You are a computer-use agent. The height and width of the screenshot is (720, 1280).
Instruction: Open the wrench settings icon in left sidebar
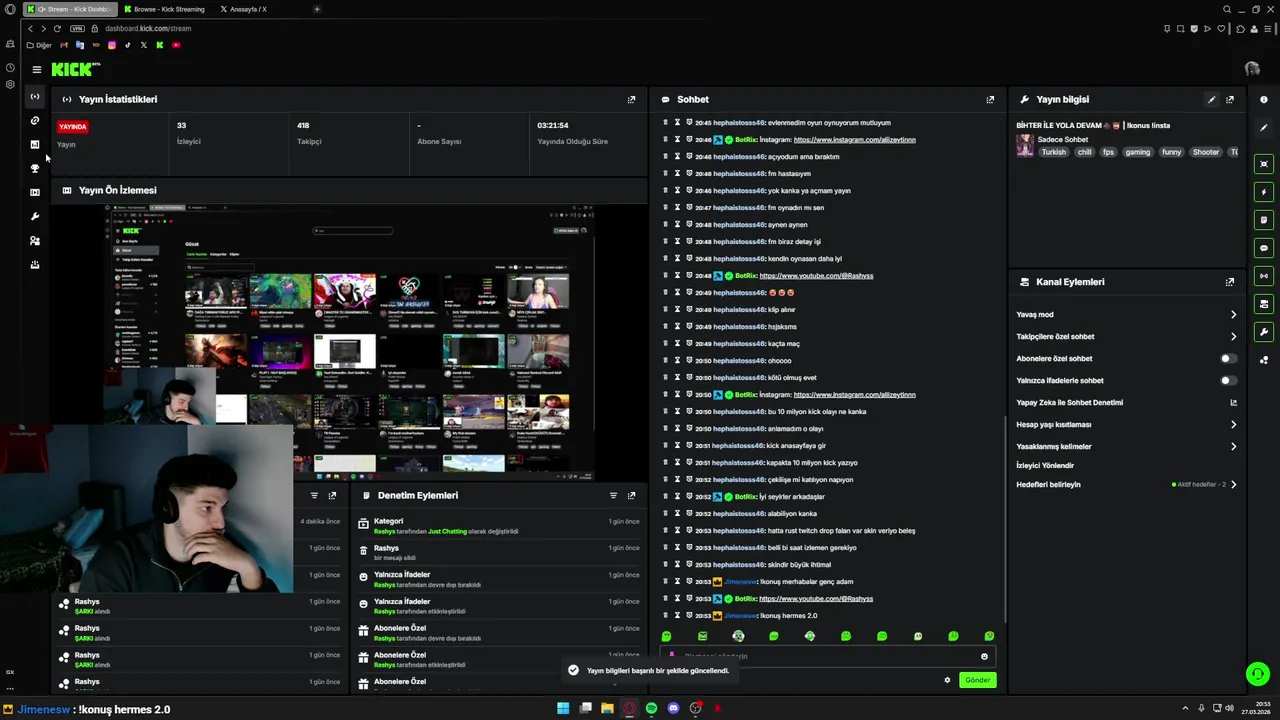(x=35, y=216)
